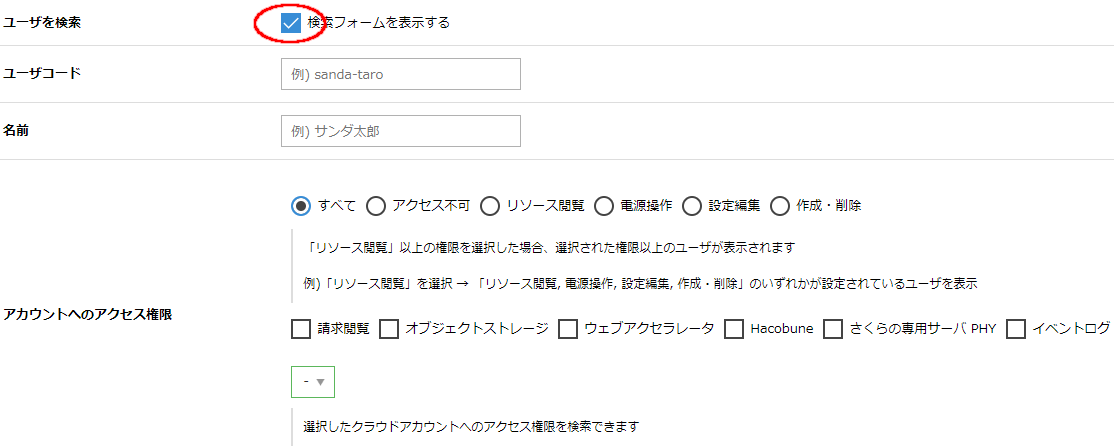This screenshot has width=1114, height=448.
Task: Enable the さくらの専用サーバ PHY checkbox
Action: point(833,329)
